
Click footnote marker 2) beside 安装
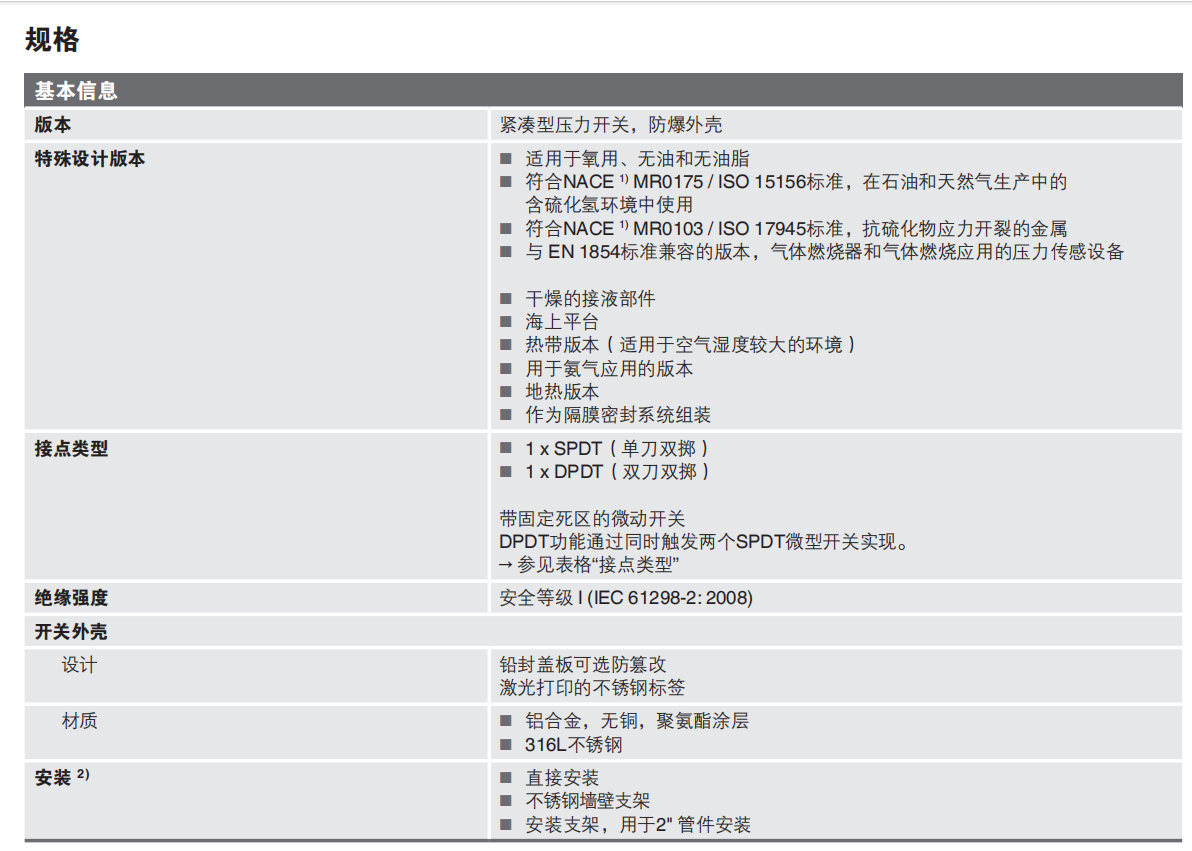tap(84, 774)
